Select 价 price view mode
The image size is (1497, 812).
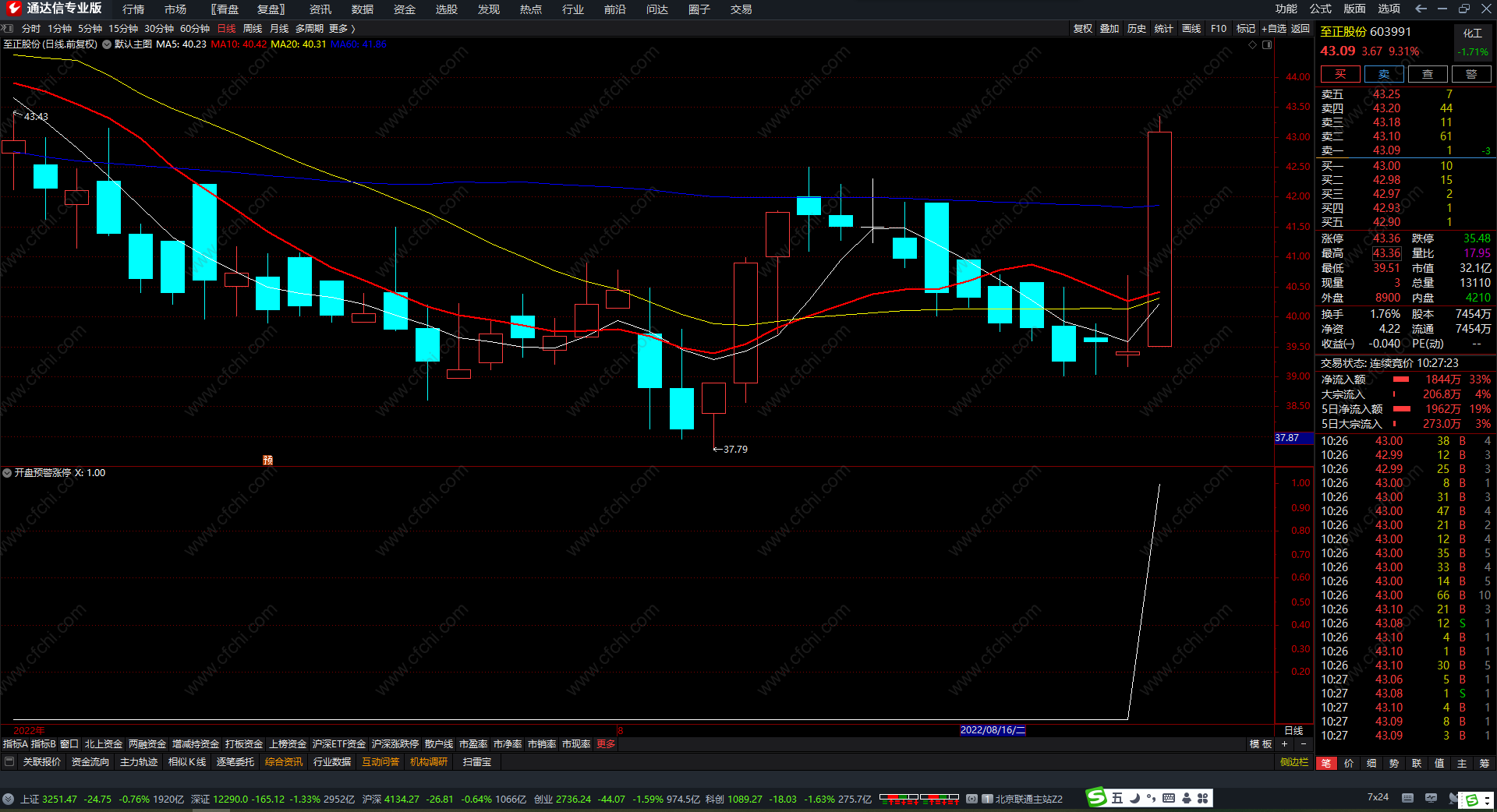(1349, 764)
